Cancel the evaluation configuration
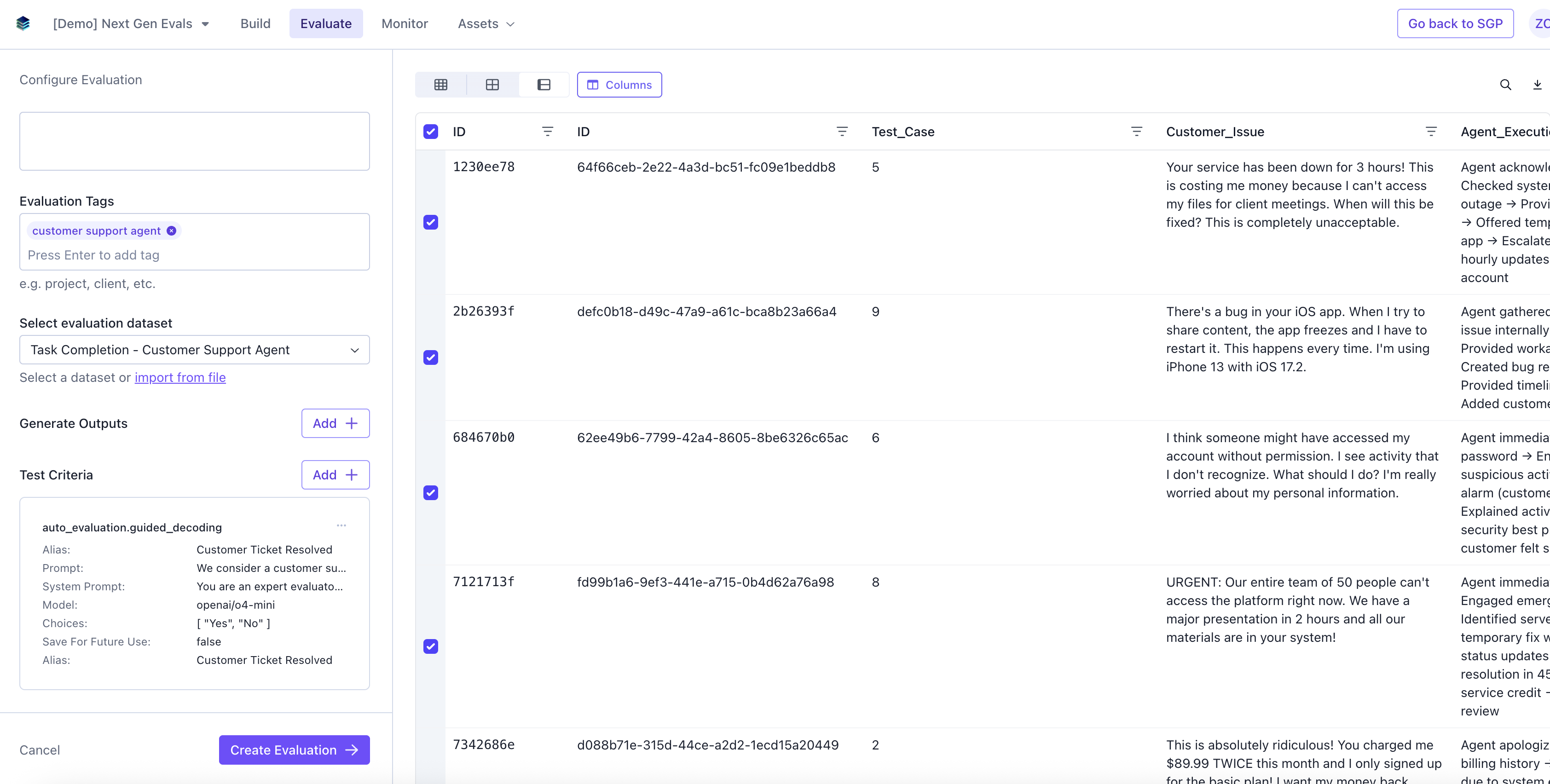Screen dimensions: 1550x784 [x=40, y=750]
